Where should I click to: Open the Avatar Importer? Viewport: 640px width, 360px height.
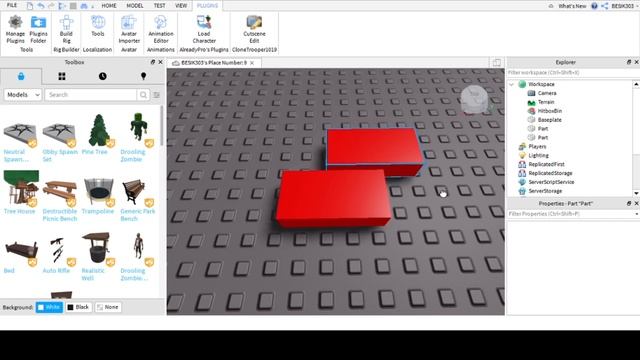point(129,29)
